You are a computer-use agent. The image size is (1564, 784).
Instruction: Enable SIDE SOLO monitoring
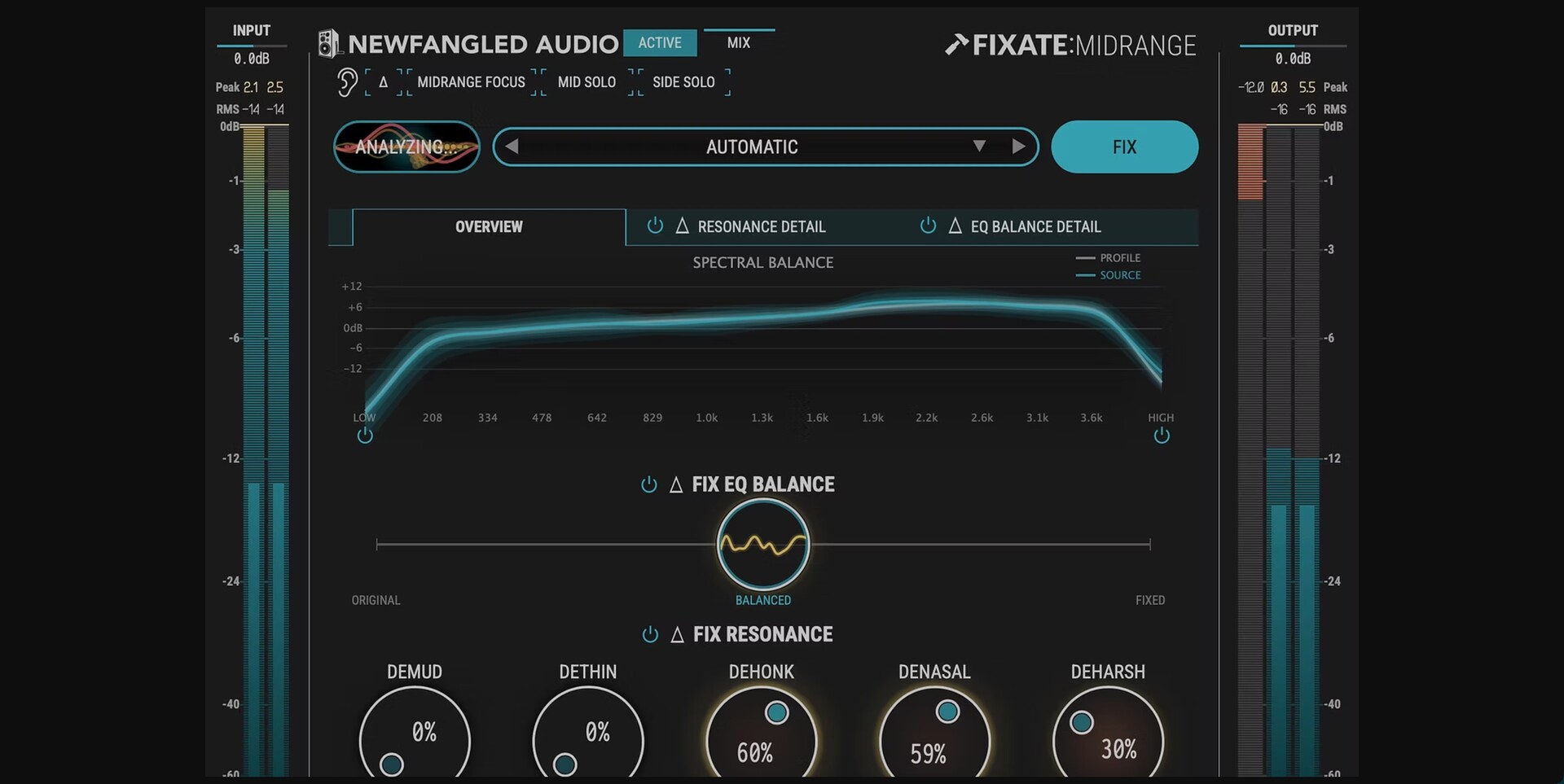pos(683,82)
